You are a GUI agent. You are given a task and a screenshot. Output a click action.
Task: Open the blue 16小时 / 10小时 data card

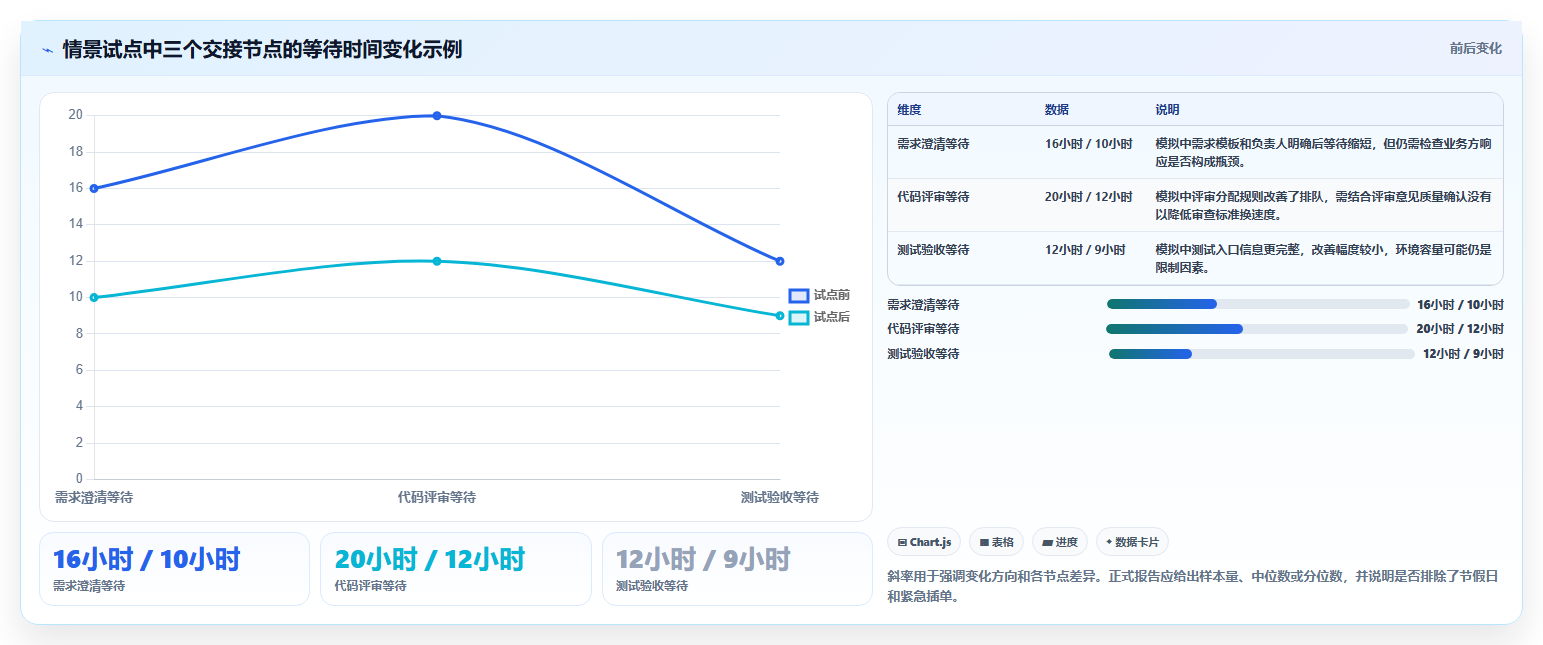pos(174,569)
